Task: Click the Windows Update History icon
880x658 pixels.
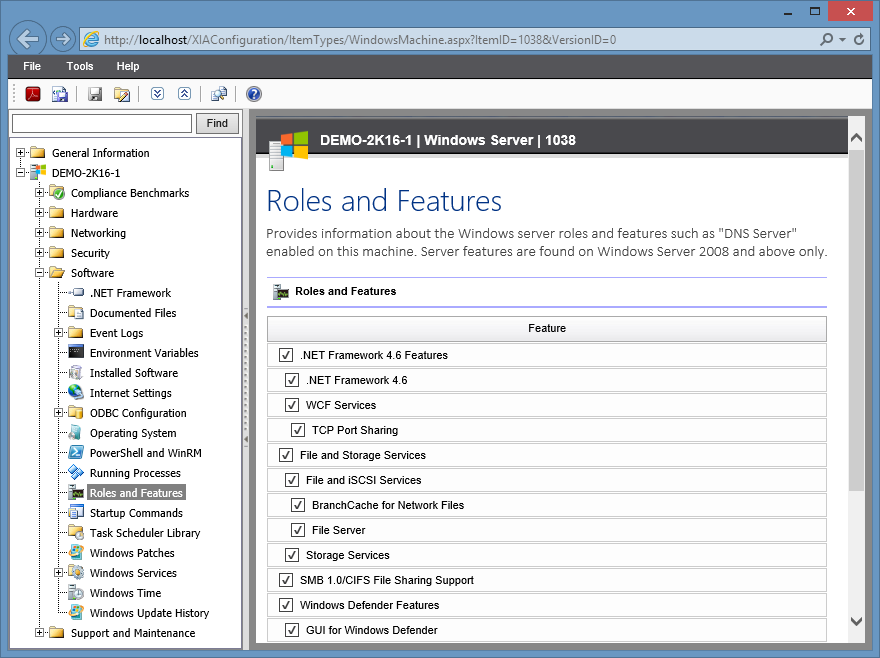Action: [76, 613]
